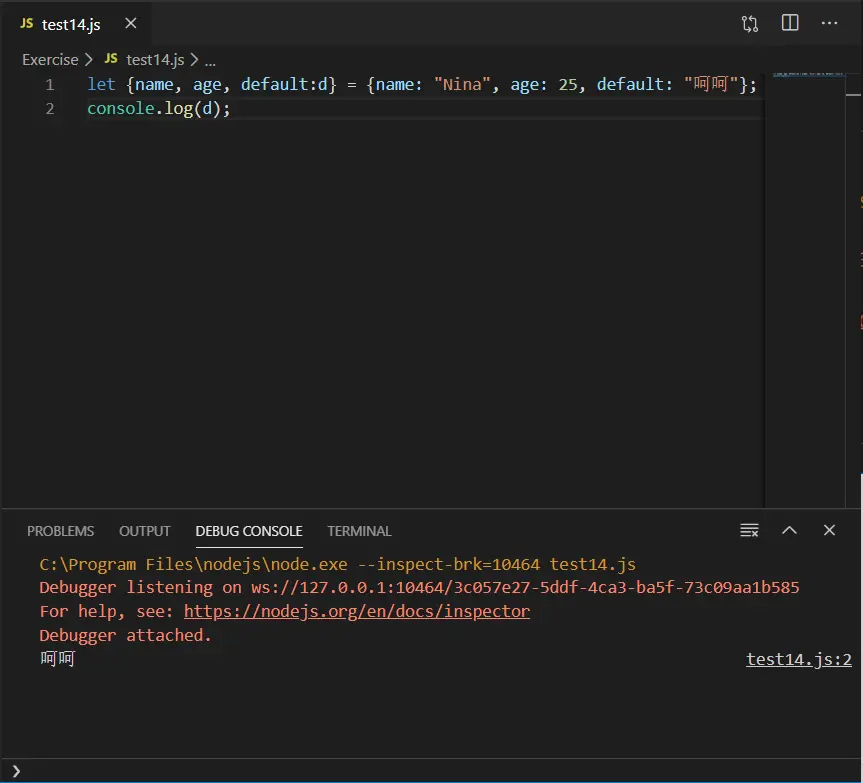Click line number 2 in gutter

(x=50, y=109)
